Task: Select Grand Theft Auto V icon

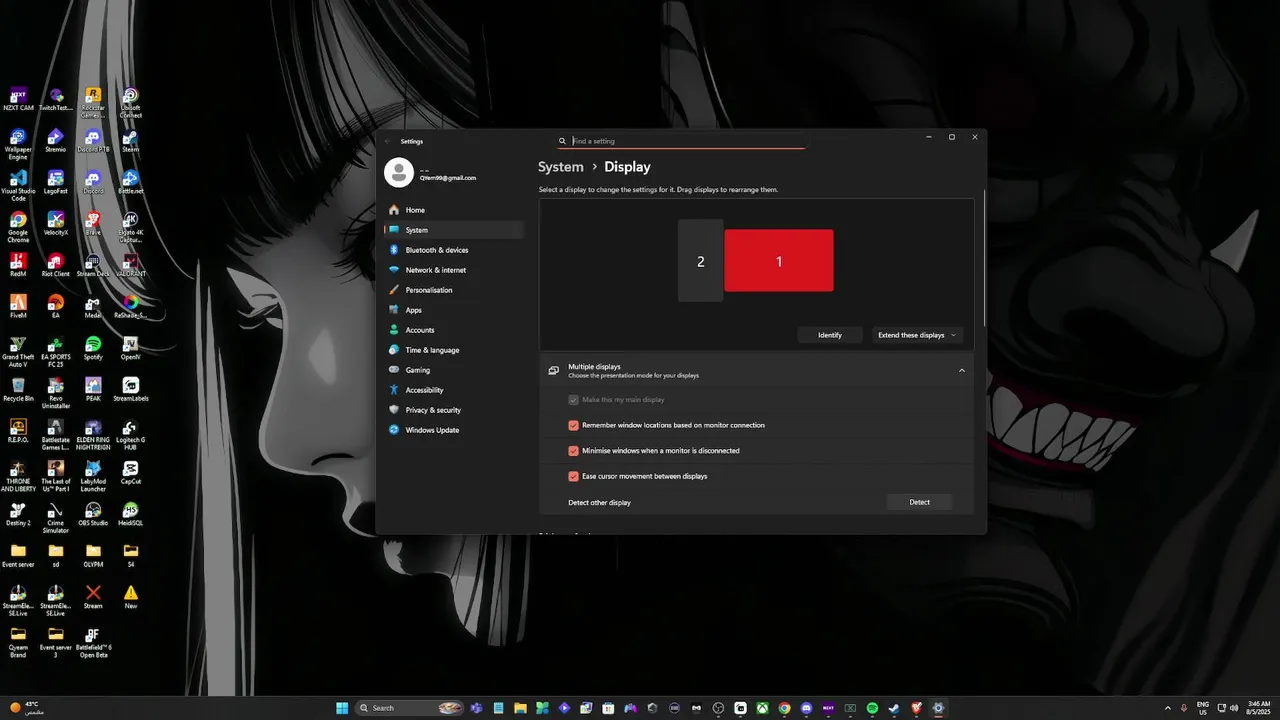Action: [x=18, y=352]
